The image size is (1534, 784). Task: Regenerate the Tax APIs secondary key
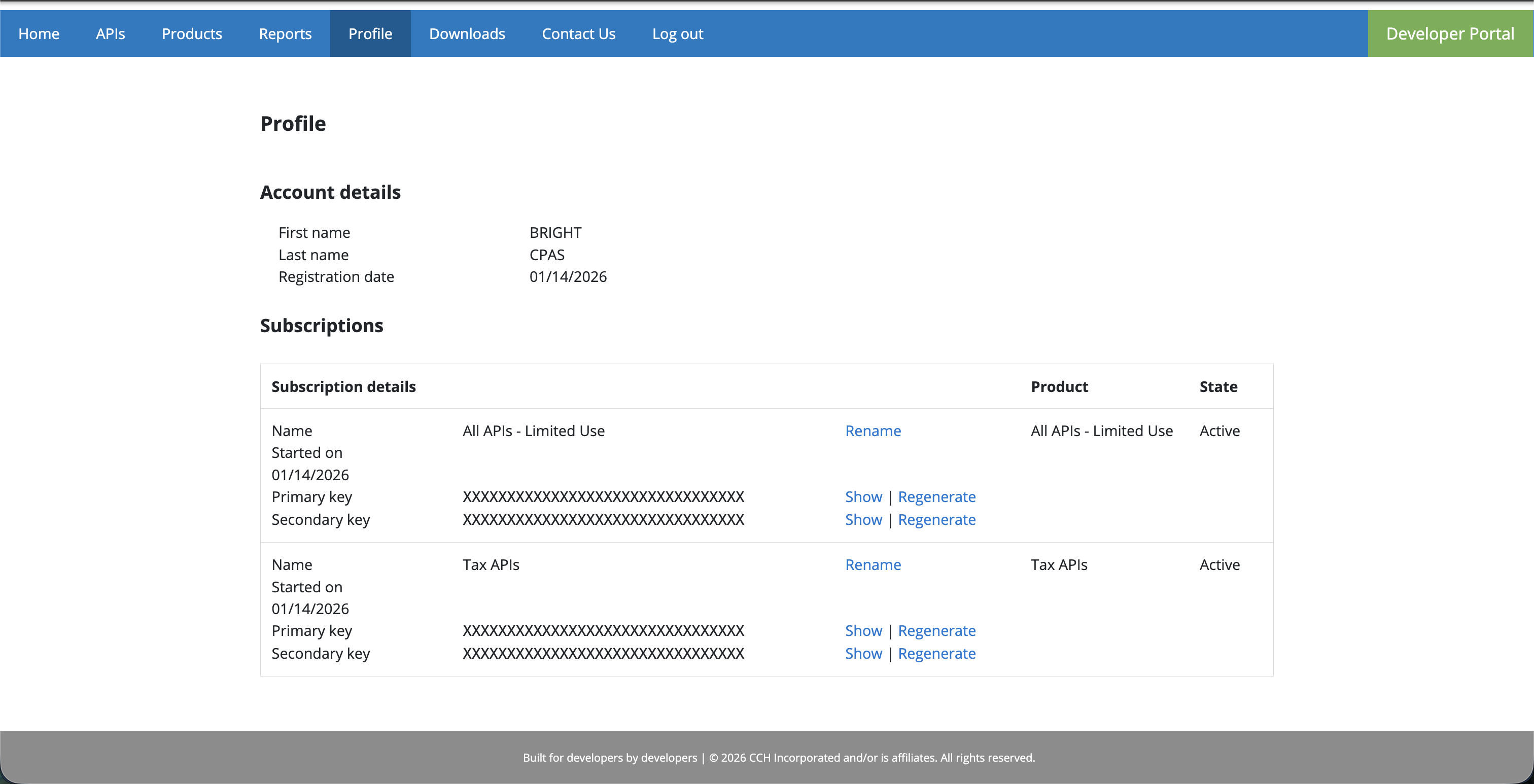tap(937, 653)
